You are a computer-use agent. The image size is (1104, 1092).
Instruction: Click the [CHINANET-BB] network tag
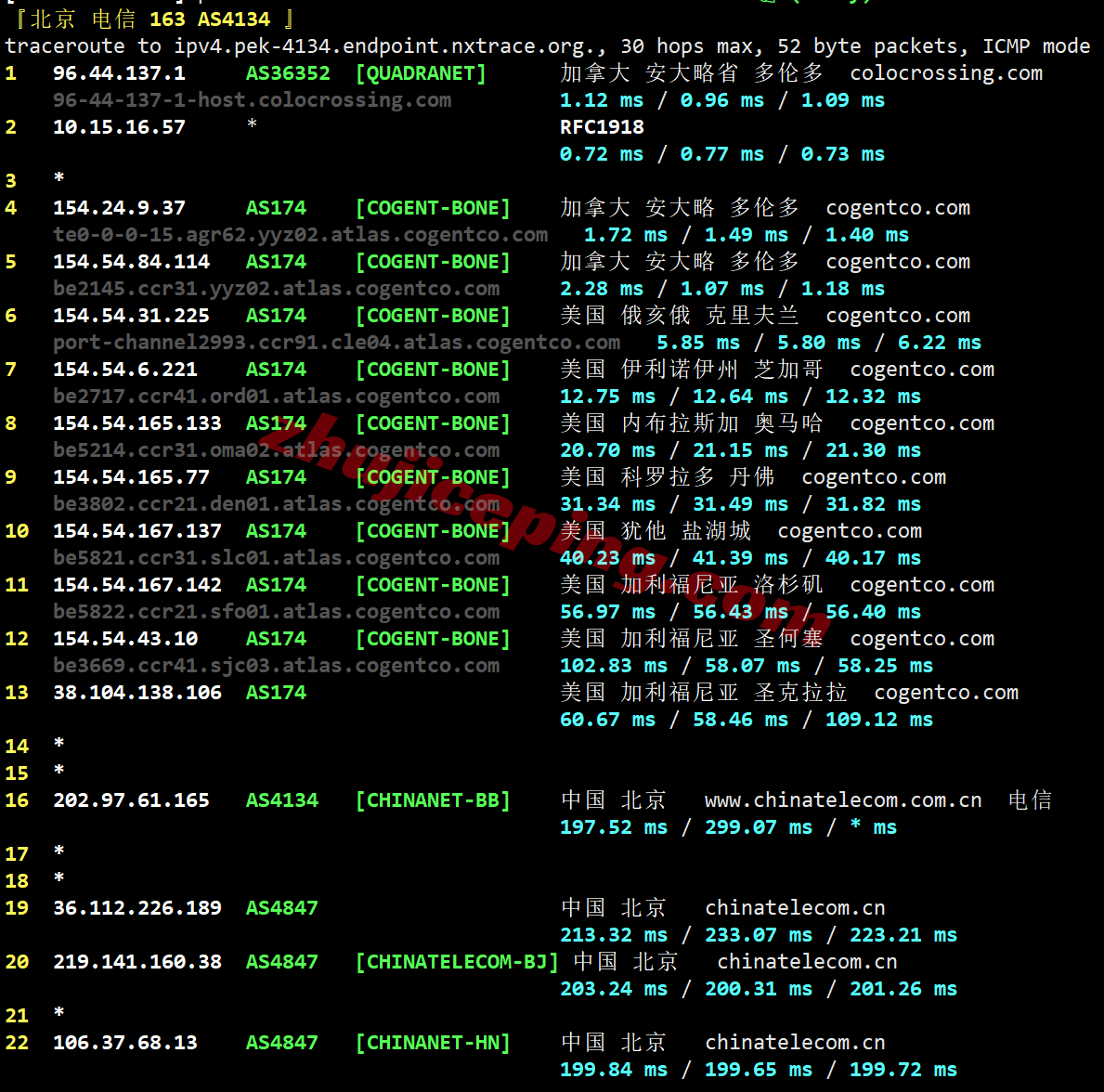(433, 800)
